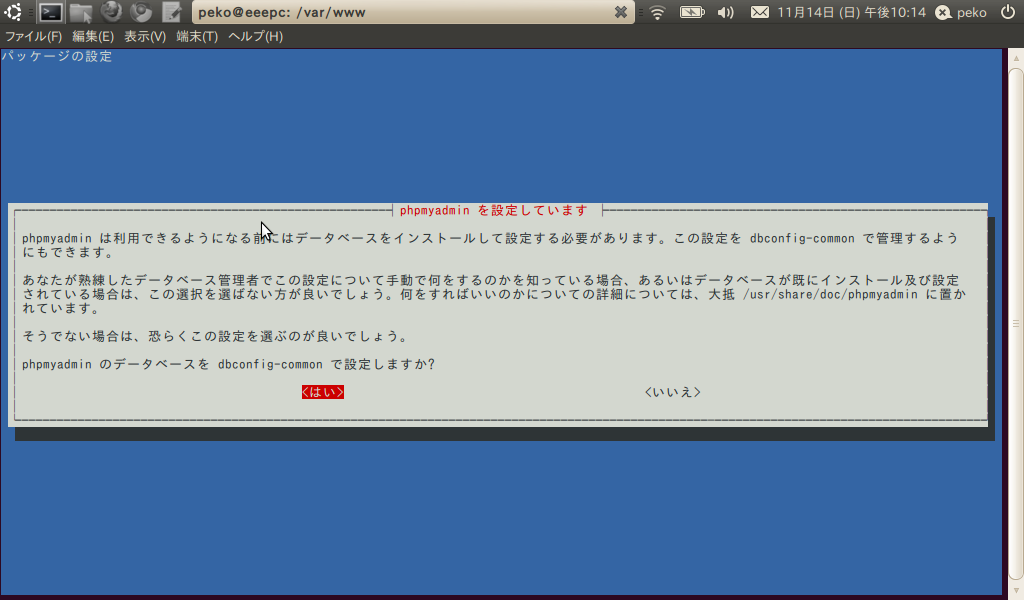Open the ヘルプ(H) menu
The width and height of the screenshot is (1024, 600).
pos(255,37)
